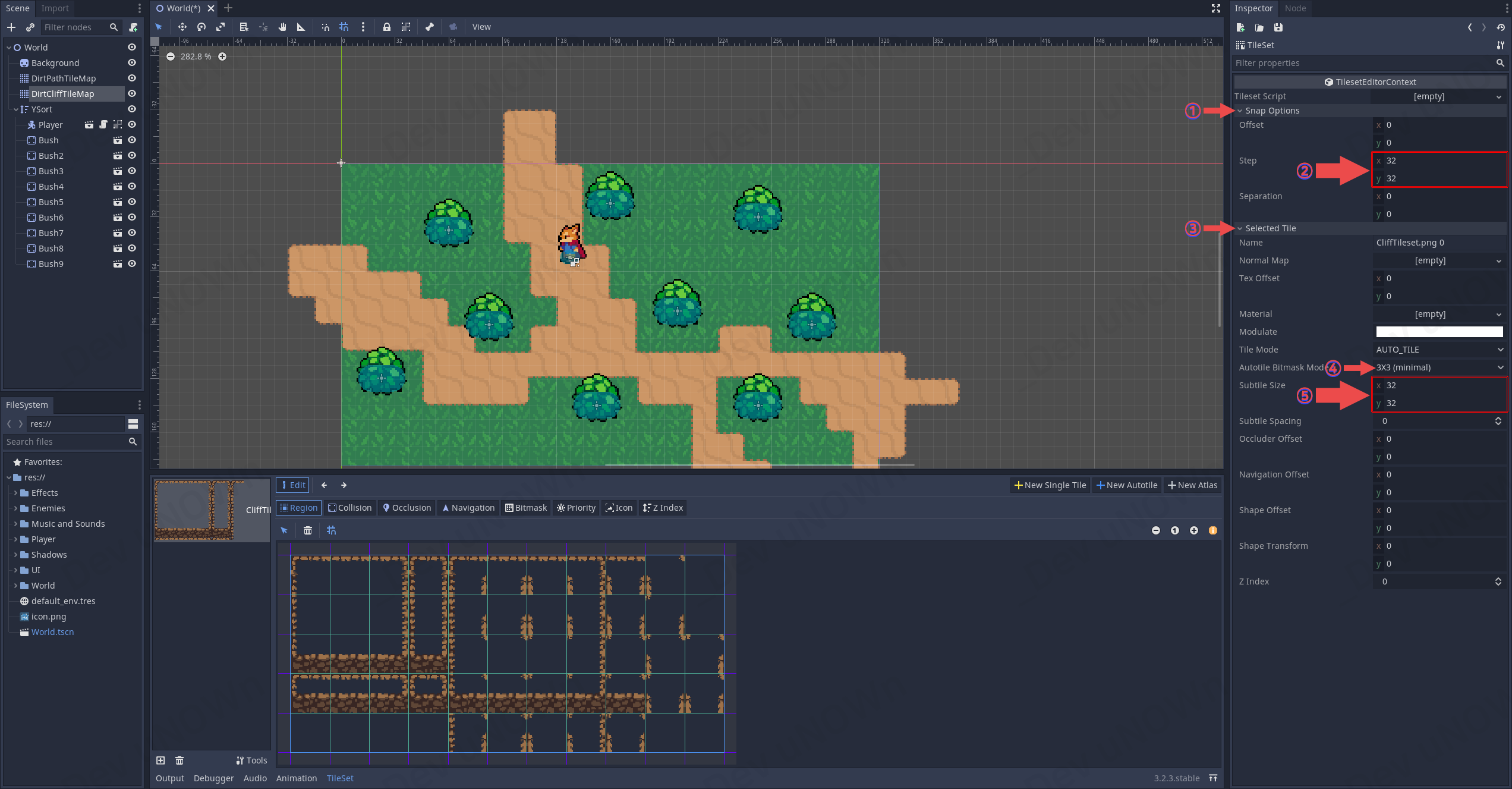Open the Tile Mode AUTO_TILE dropdown

click(1438, 350)
